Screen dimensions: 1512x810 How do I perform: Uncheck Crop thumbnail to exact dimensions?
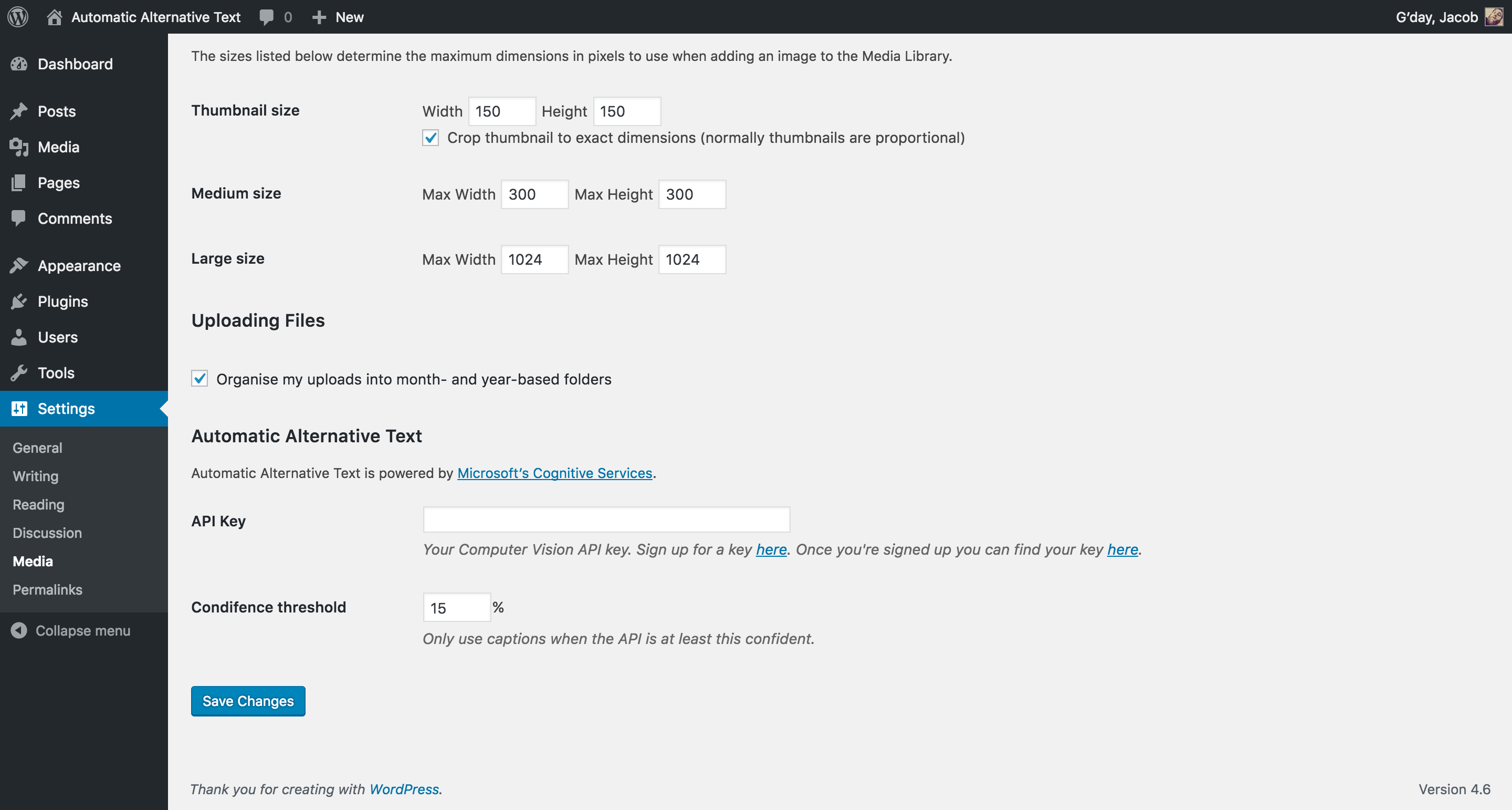click(x=430, y=138)
